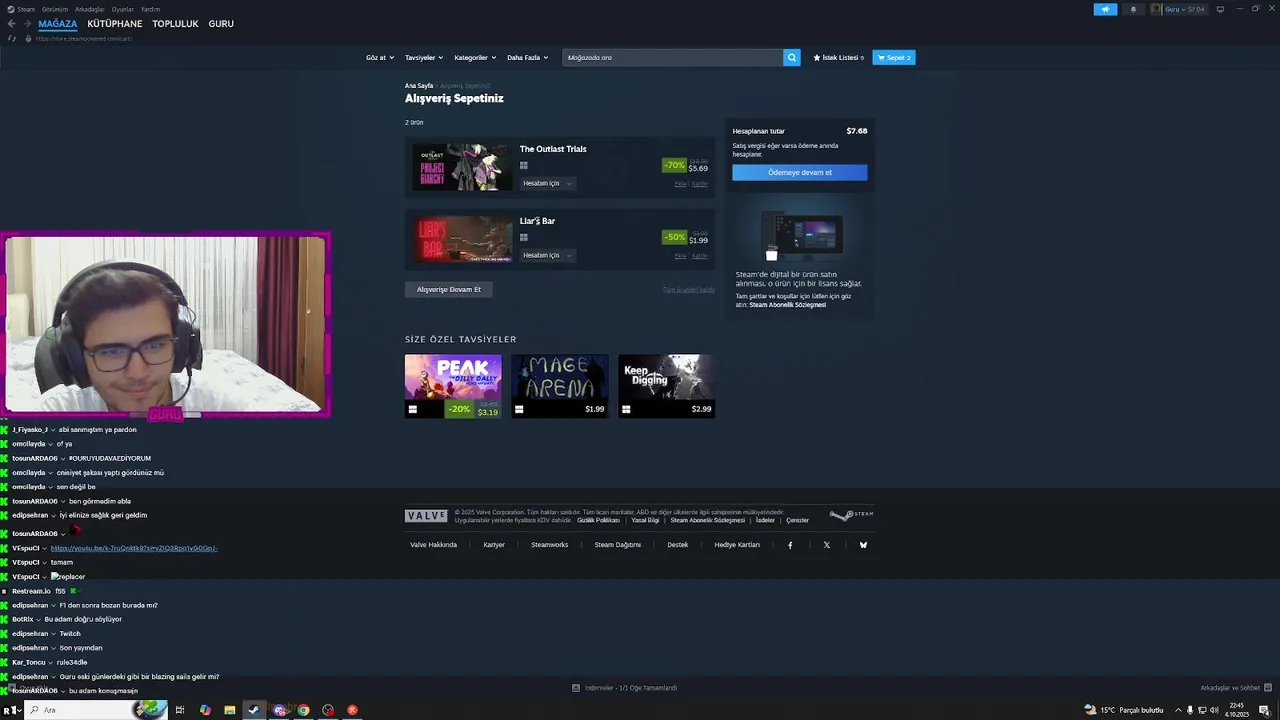Switch to the MAĞAZA tab
This screenshot has height=720, width=1280.
[x=58, y=24]
